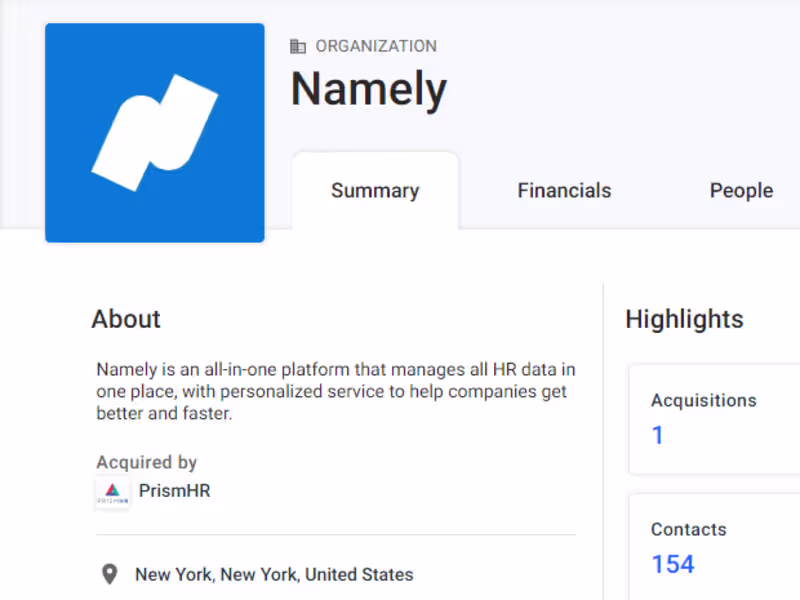Switch to the Financials tab
This screenshot has height=600, width=800.
(564, 191)
